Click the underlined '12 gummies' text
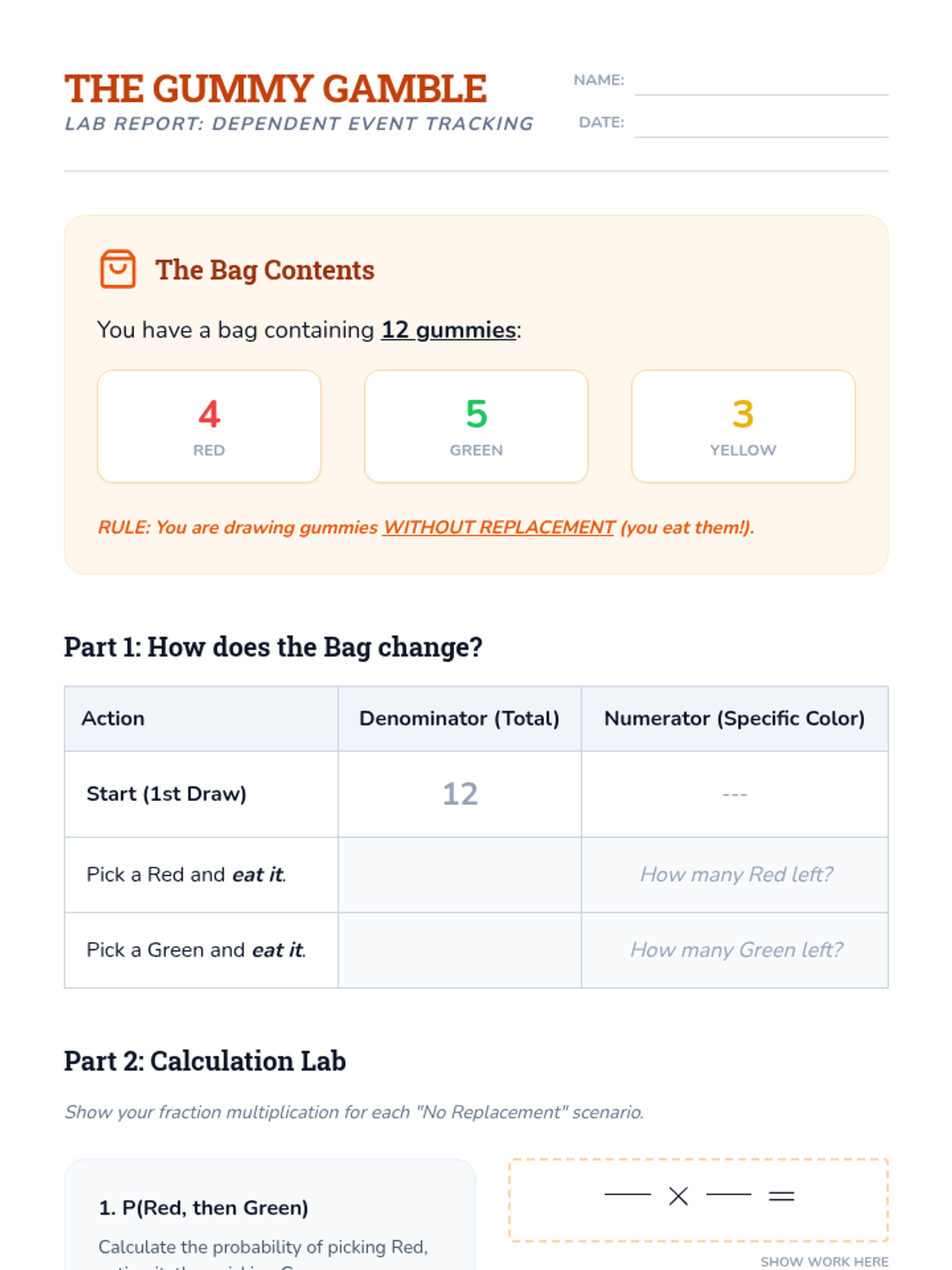The image size is (952, 1270). tap(449, 329)
